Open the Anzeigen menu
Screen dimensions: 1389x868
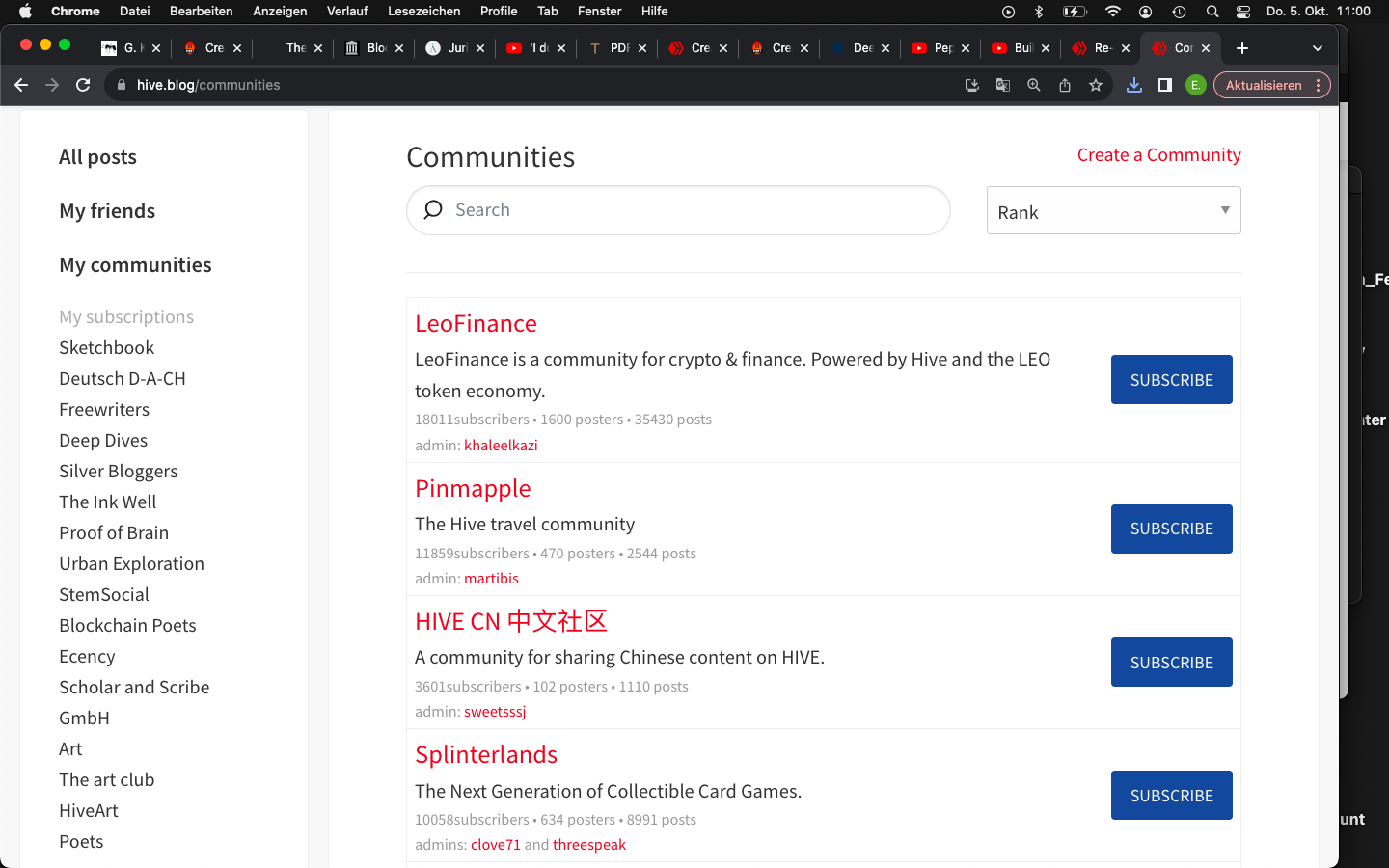280,11
